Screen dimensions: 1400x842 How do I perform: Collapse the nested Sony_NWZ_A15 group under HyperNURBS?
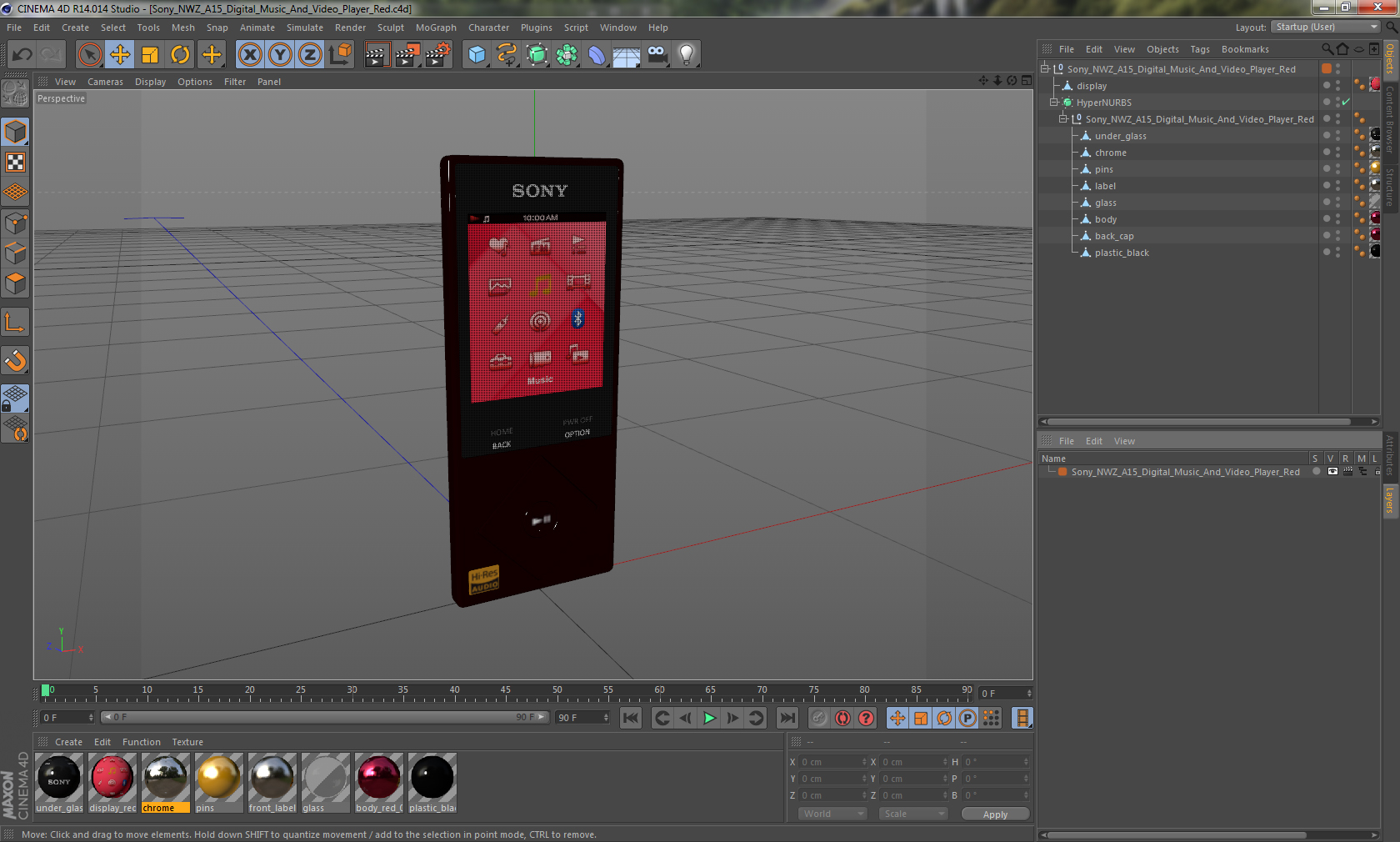(x=1062, y=119)
